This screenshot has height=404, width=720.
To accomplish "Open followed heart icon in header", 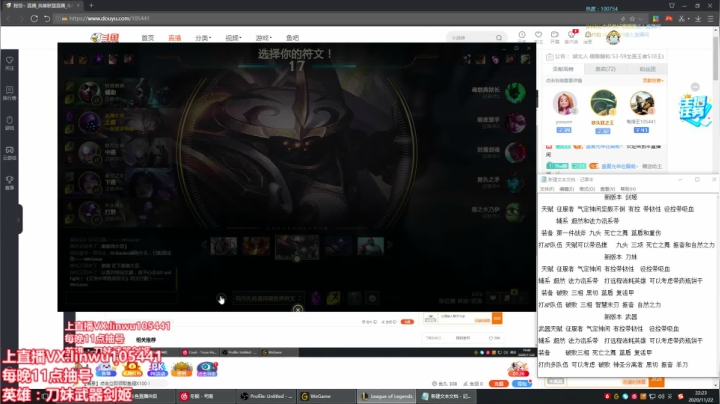I will (x=538, y=35).
